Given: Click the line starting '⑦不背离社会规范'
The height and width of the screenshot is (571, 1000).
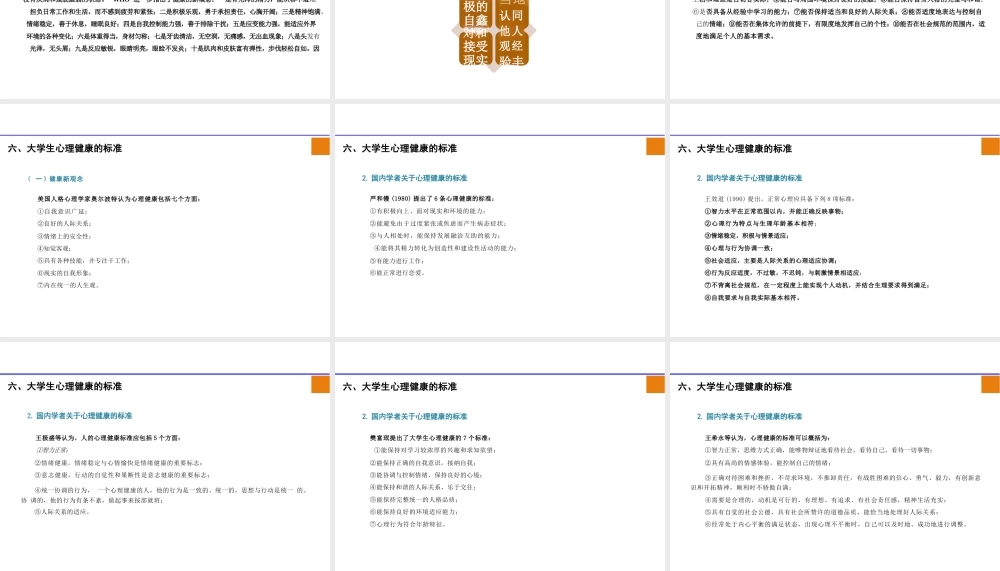Looking at the screenshot, I should pos(817,285).
